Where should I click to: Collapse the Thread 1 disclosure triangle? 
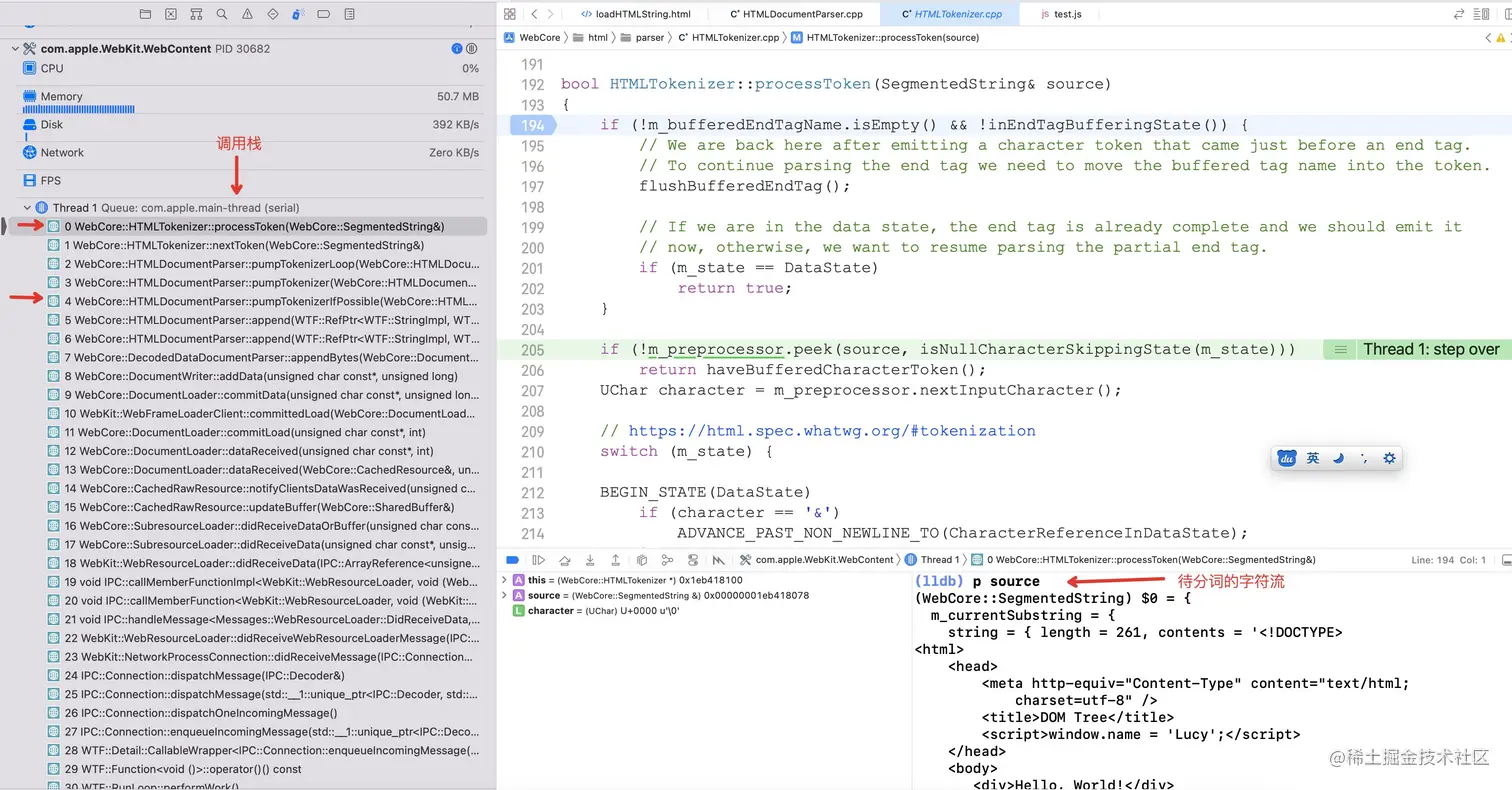tap(27, 207)
